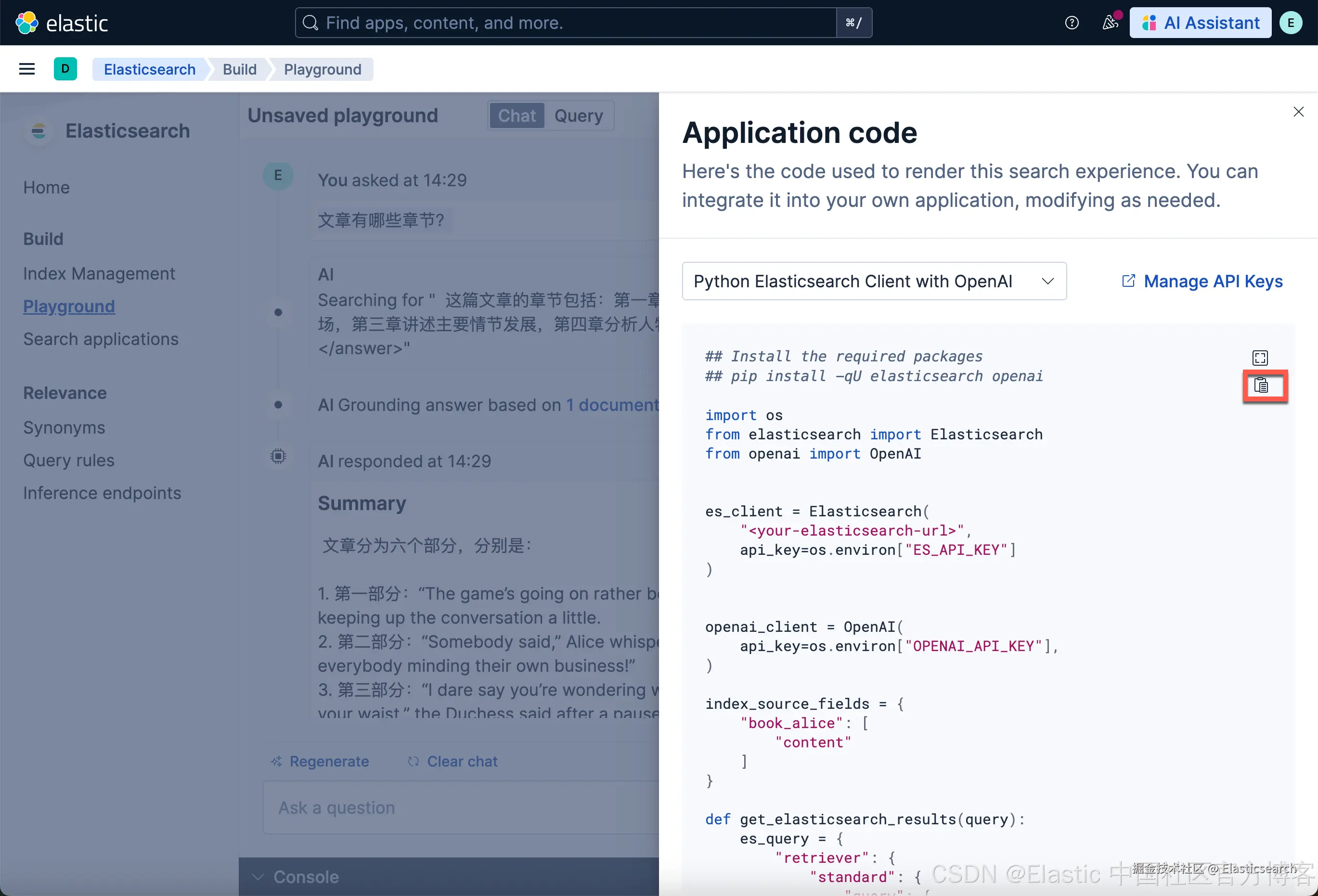Image resolution: width=1318 pixels, height=896 pixels.
Task: Open the Python client language dropdown
Action: click(873, 282)
